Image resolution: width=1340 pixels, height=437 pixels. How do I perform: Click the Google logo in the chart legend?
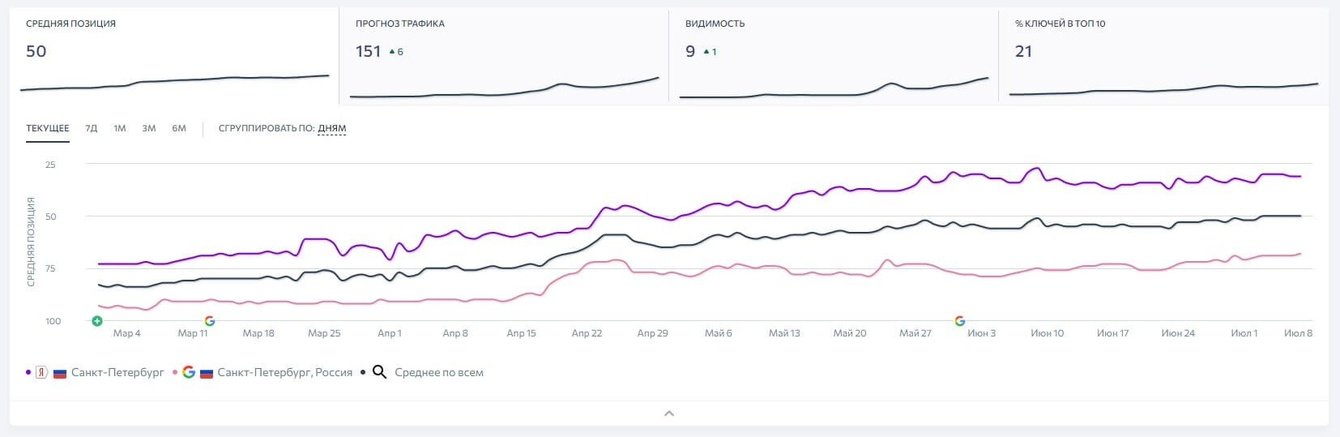(x=188, y=372)
